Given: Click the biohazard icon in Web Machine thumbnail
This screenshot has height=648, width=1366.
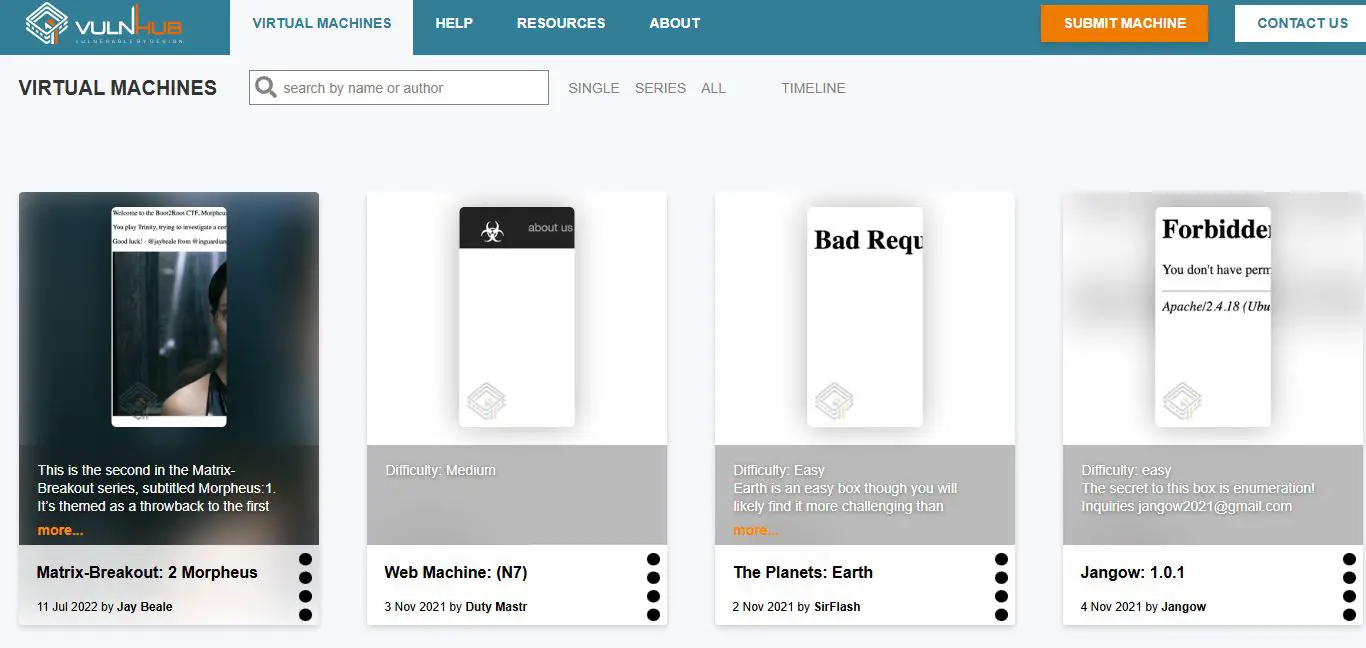Looking at the screenshot, I should coord(492,231).
